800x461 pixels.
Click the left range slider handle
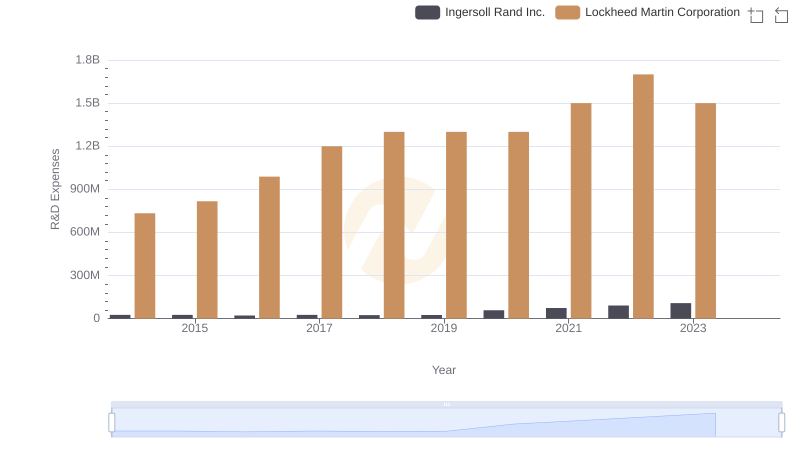point(112,422)
